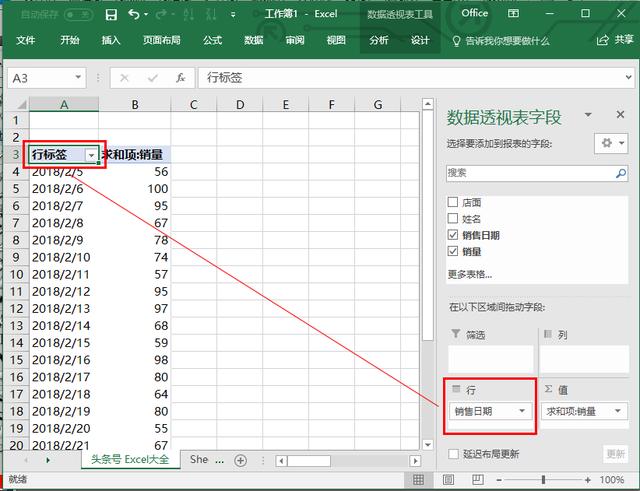Click the Insert Function fx icon
640x491 pixels.
pyautogui.click(x=180, y=78)
